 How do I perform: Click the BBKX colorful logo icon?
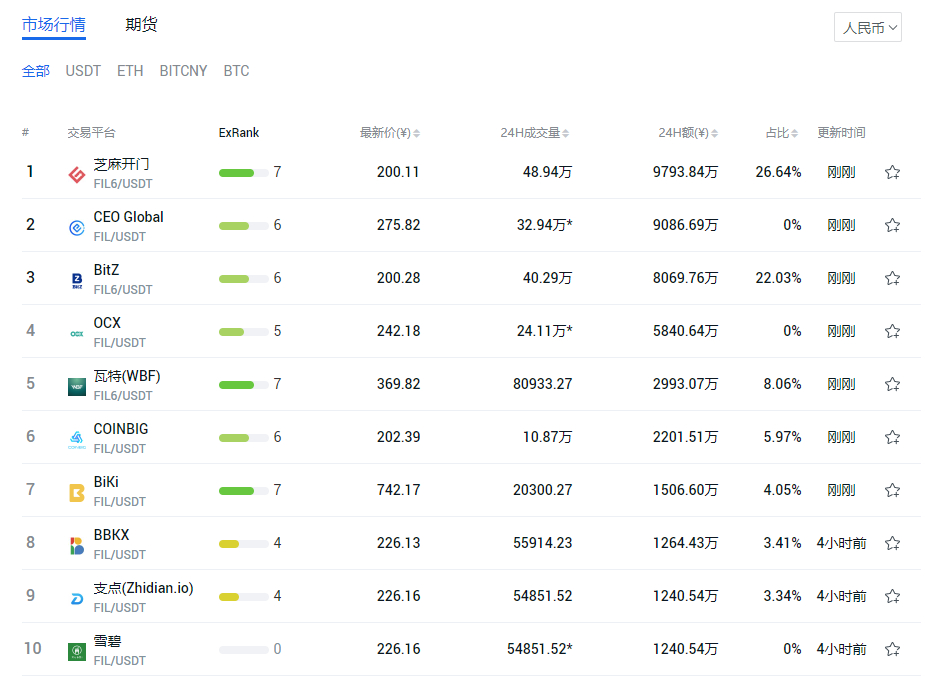pyautogui.click(x=77, y=546)
